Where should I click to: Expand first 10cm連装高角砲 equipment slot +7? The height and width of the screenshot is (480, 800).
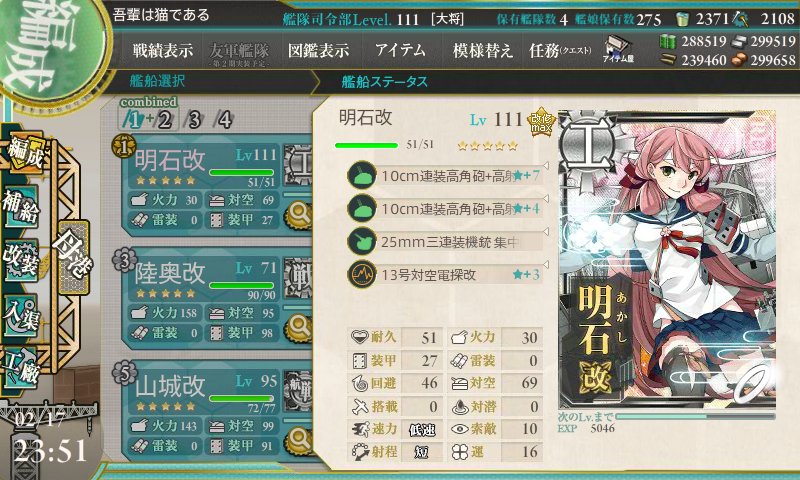point(445,175)
